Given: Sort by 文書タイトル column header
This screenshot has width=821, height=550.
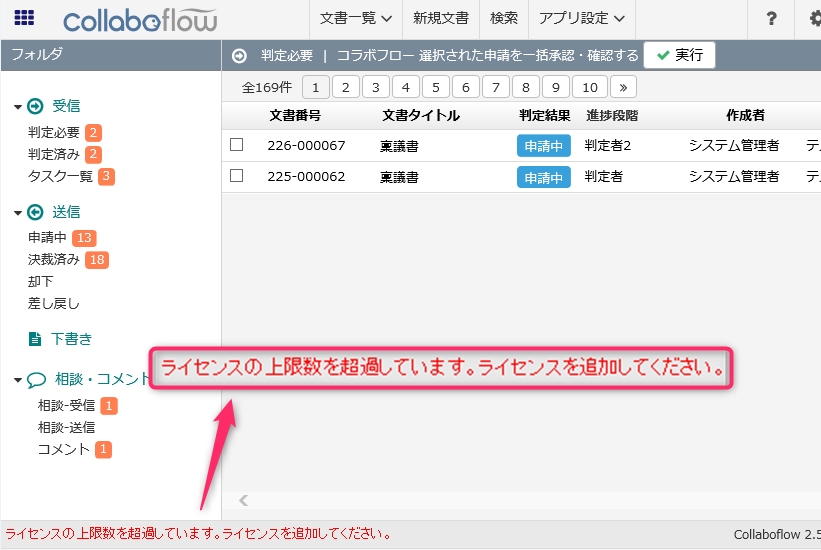Looking at the screenshot, I should [x=421, y=115].
